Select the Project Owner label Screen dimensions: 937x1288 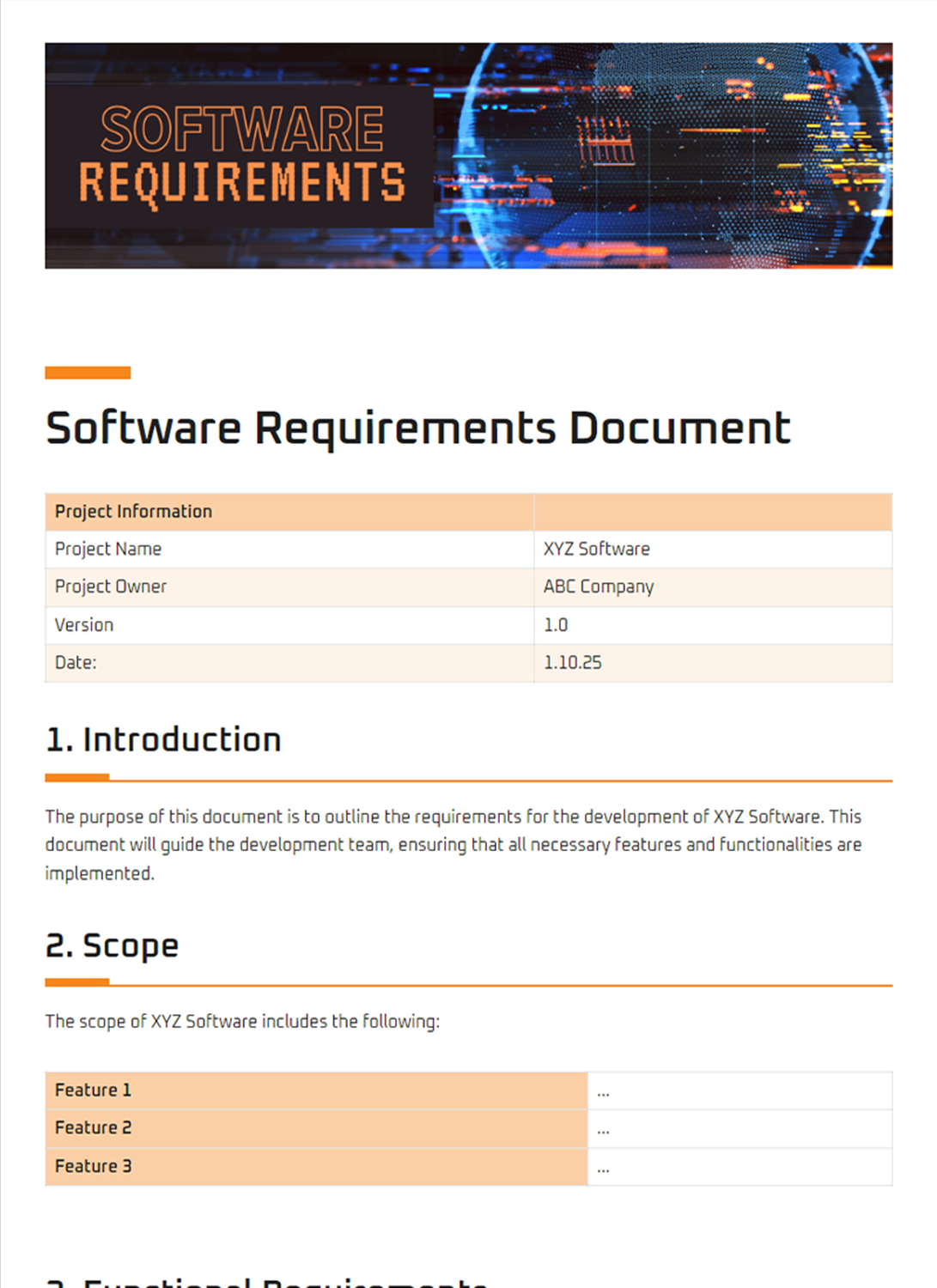point(111,586)
